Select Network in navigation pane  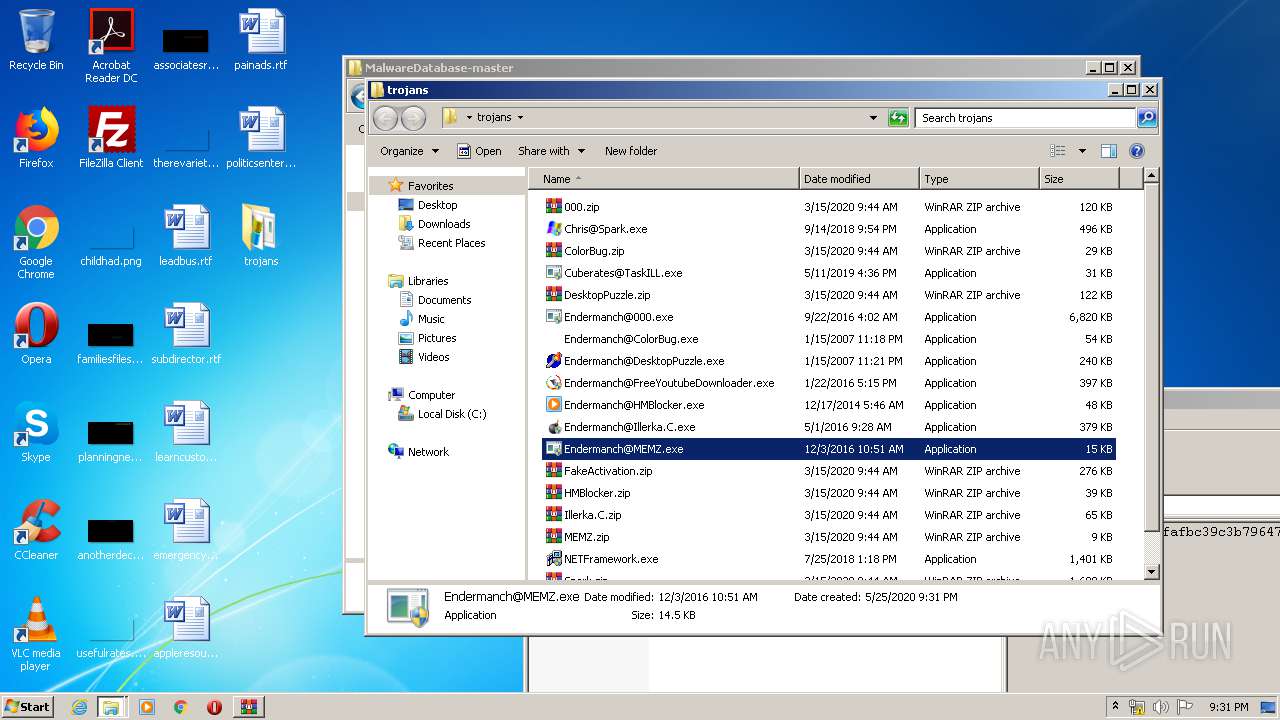[x=428, y=452]
